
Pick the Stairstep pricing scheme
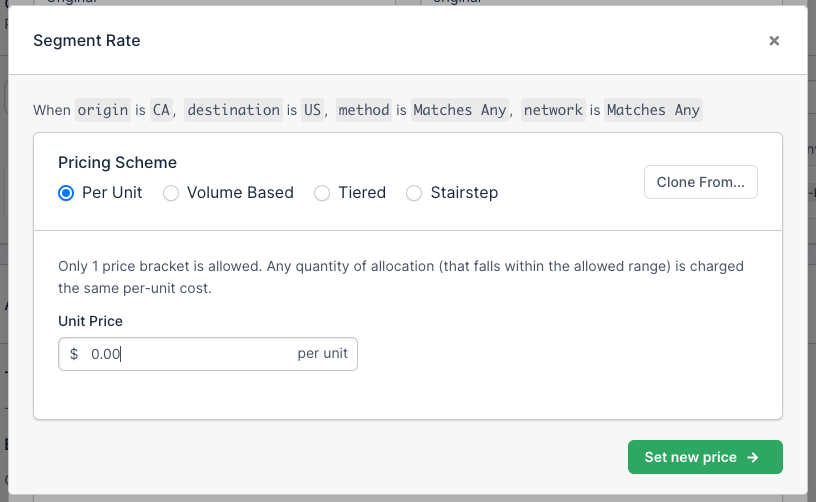pyautogui.click(x=414, y=193)
